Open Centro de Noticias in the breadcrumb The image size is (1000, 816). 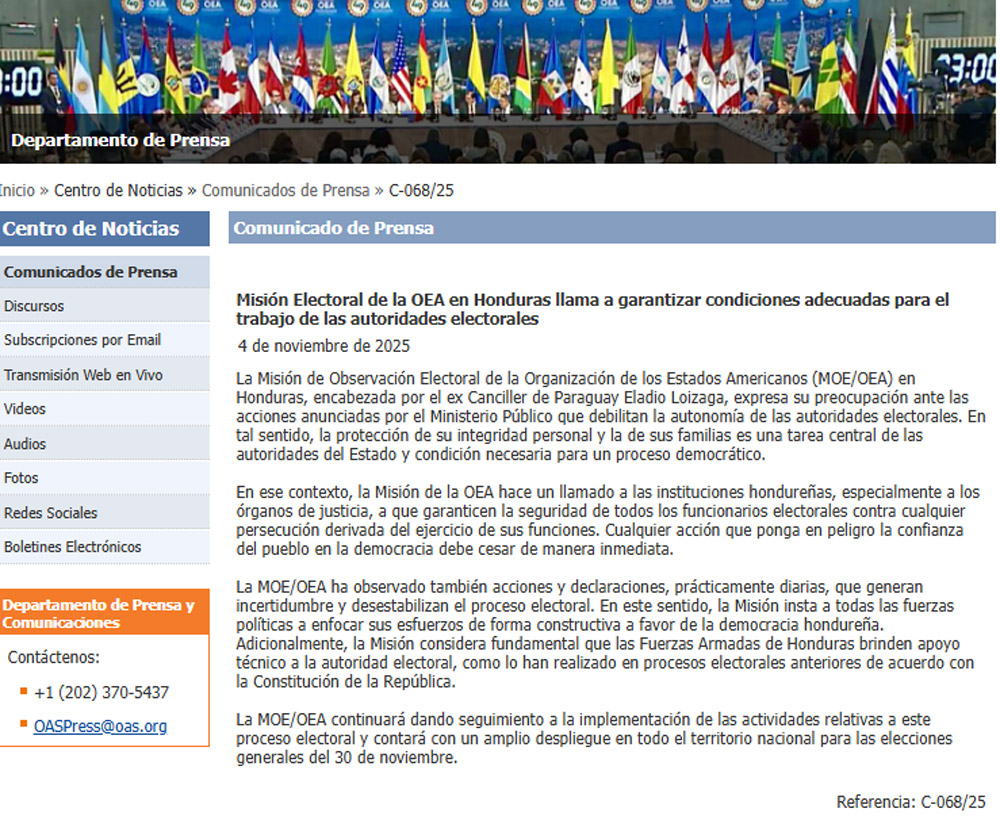point(118,190)
